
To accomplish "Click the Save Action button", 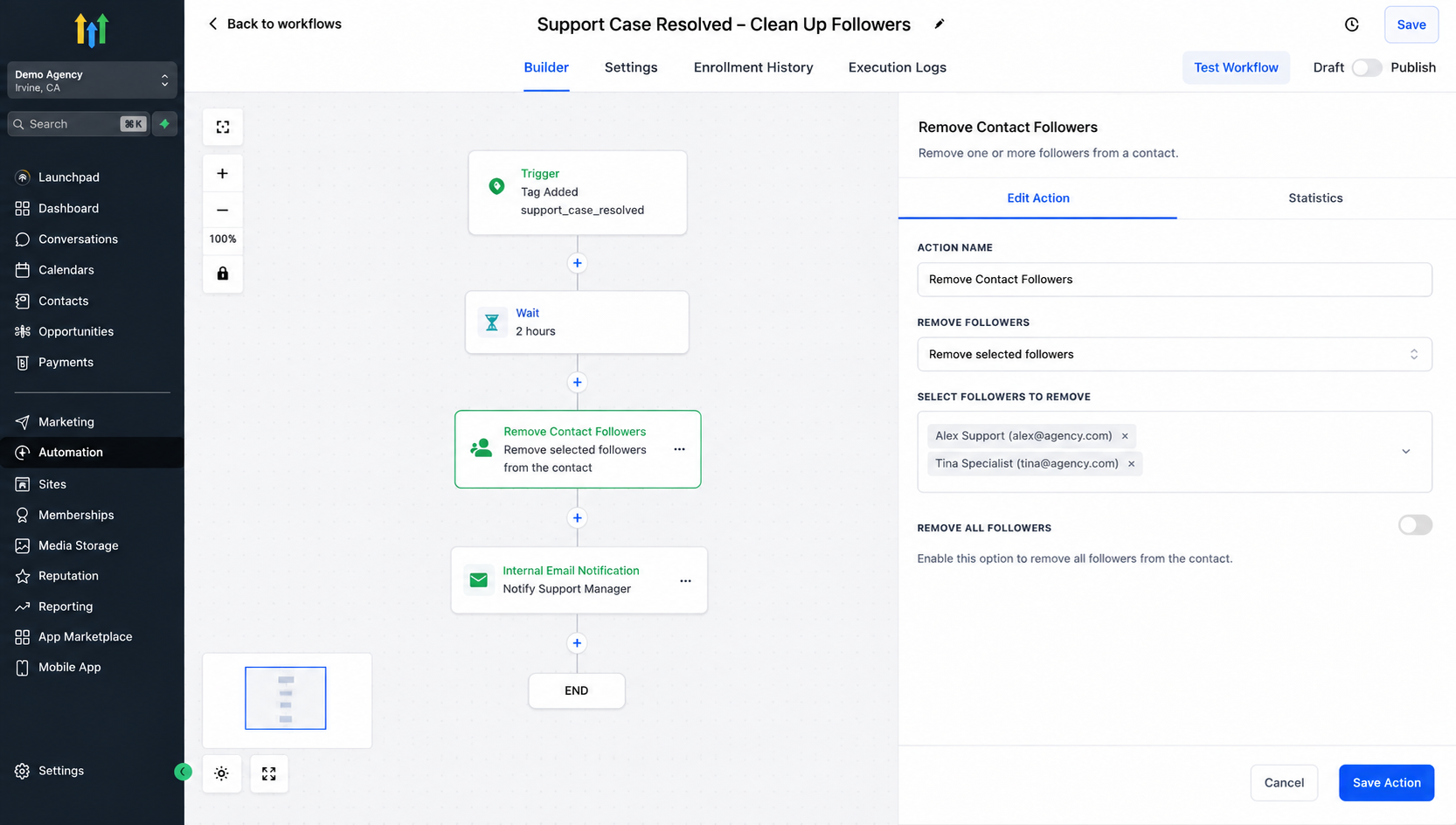I will point(1386,783).
